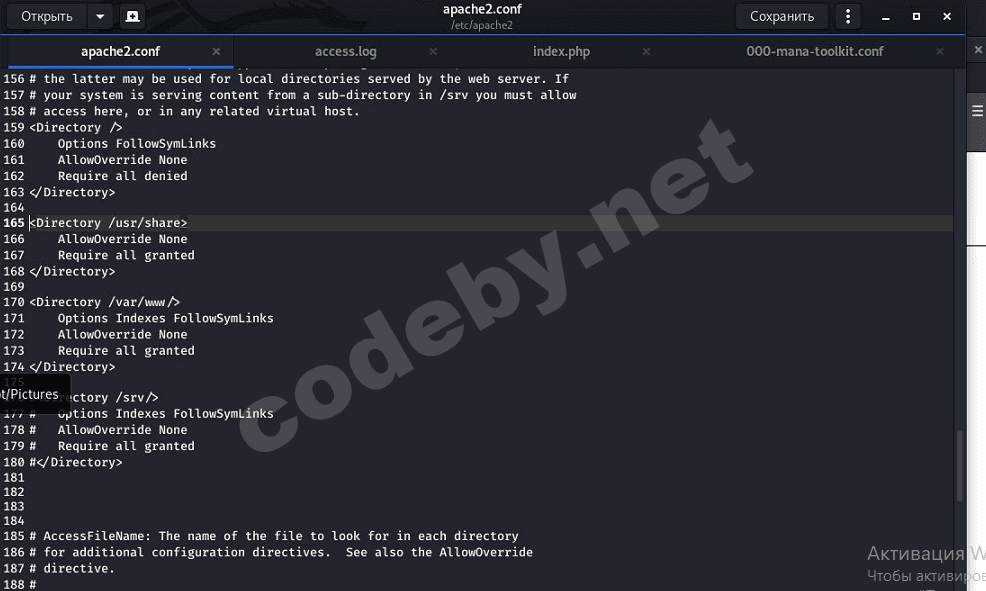The height and width of the screenshot is (591, 986).
Task: Click the line 'Require all denied'
Action: click(123, 176)
